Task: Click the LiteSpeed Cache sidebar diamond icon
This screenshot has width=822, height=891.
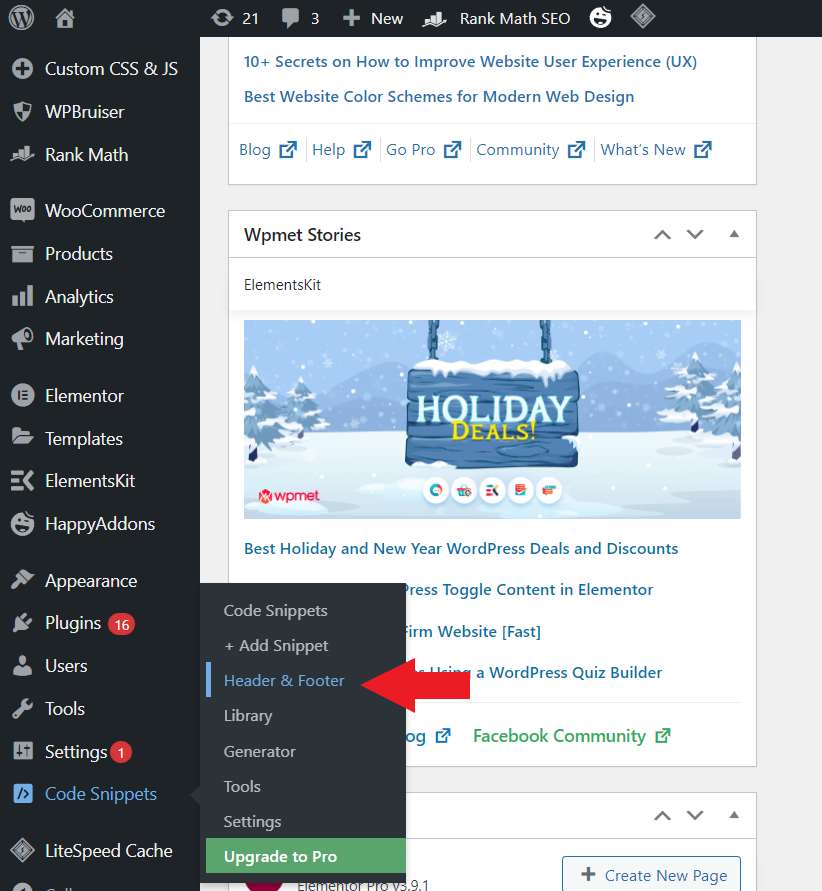Action: click(x=22, y=850)
